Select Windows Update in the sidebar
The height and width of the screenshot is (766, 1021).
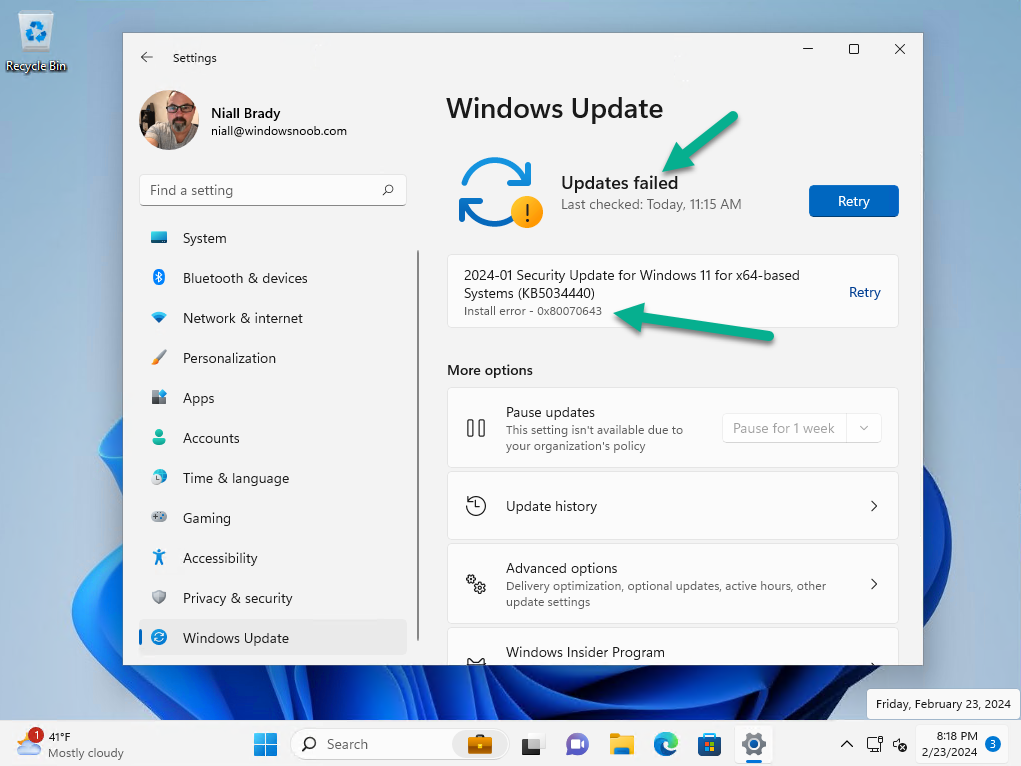point(272,638)
